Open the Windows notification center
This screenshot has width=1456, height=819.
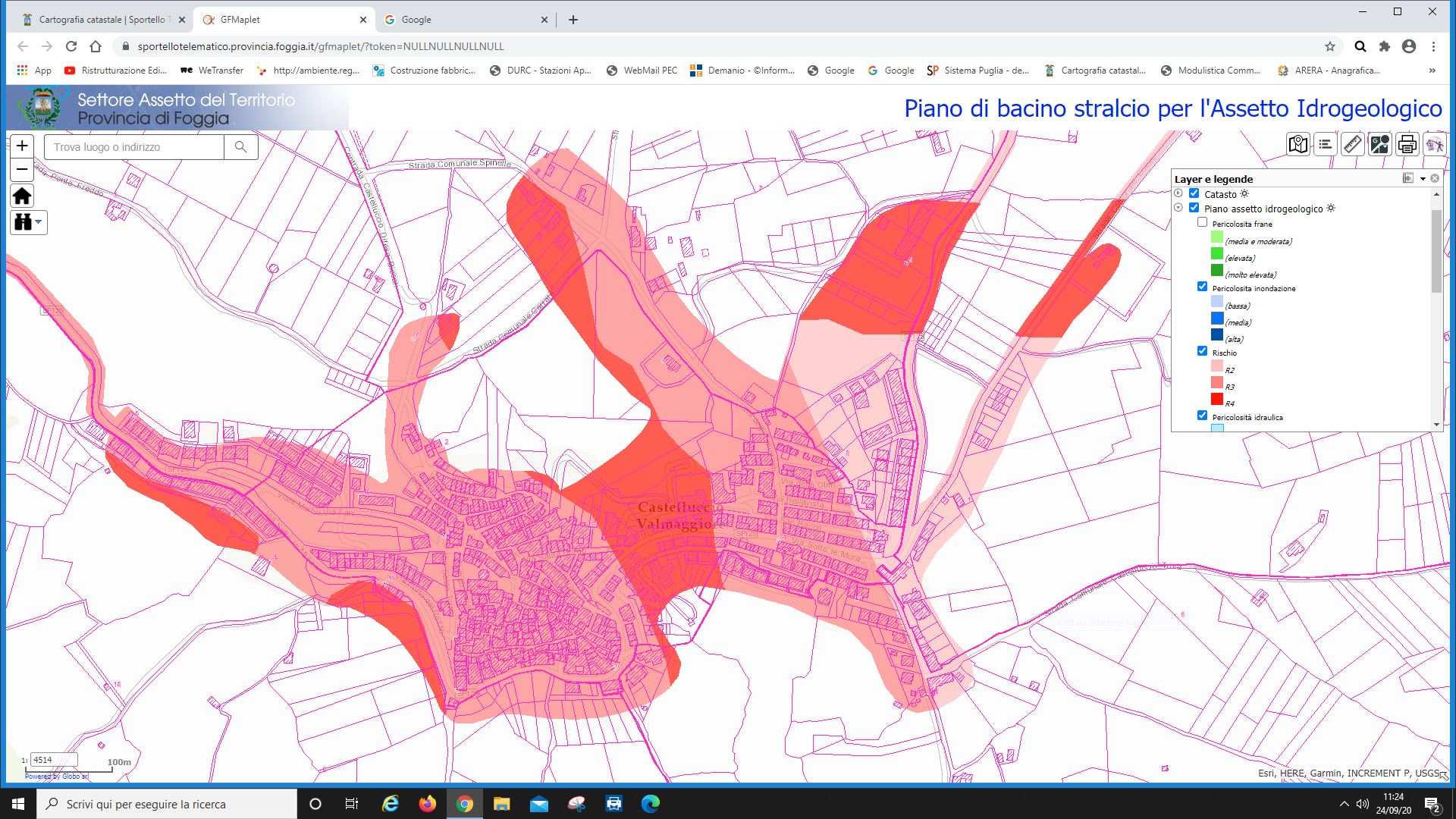coord(1432,804)
